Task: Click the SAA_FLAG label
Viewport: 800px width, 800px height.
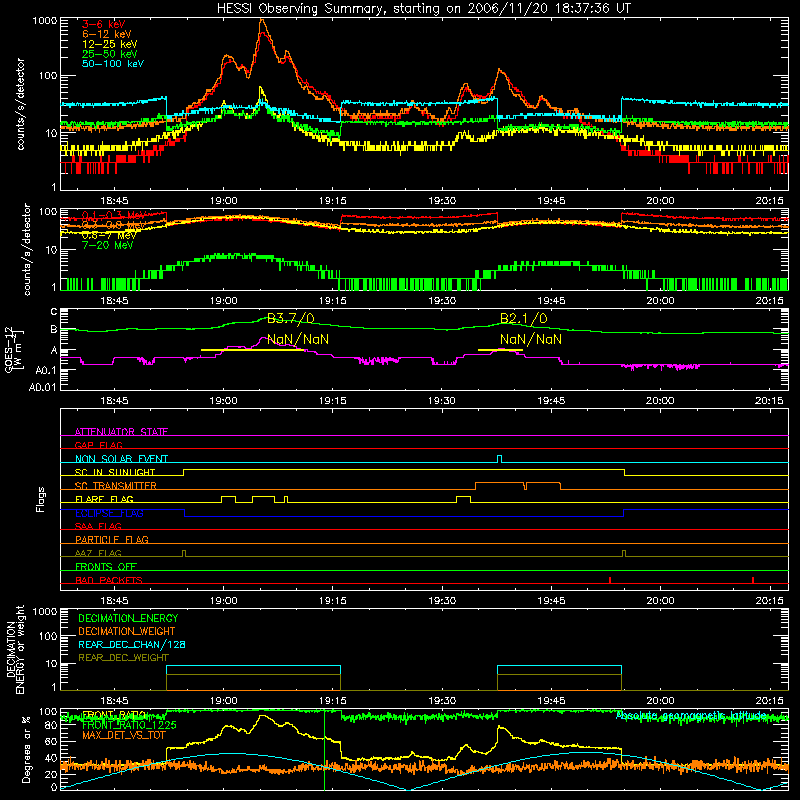Action: [98, 526]
